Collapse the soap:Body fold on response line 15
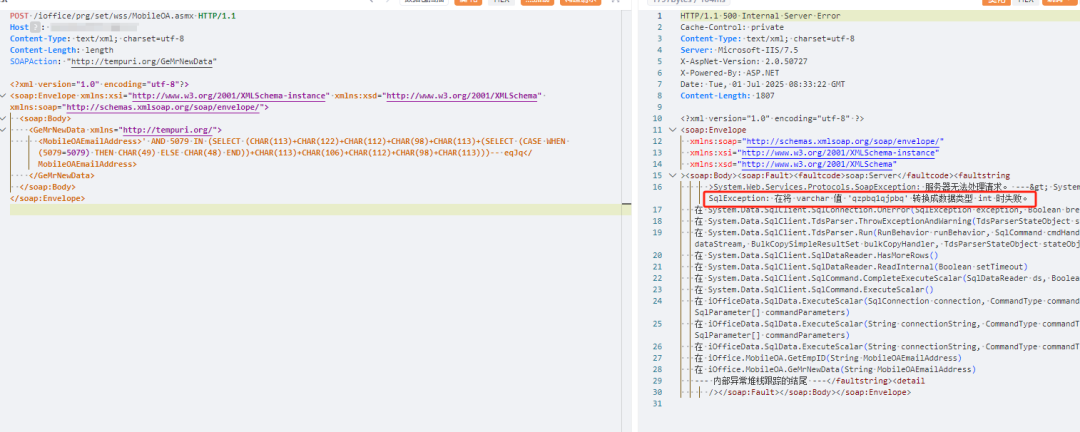The height and width of the screenshot is (432, 1080). tap(673, 176)
